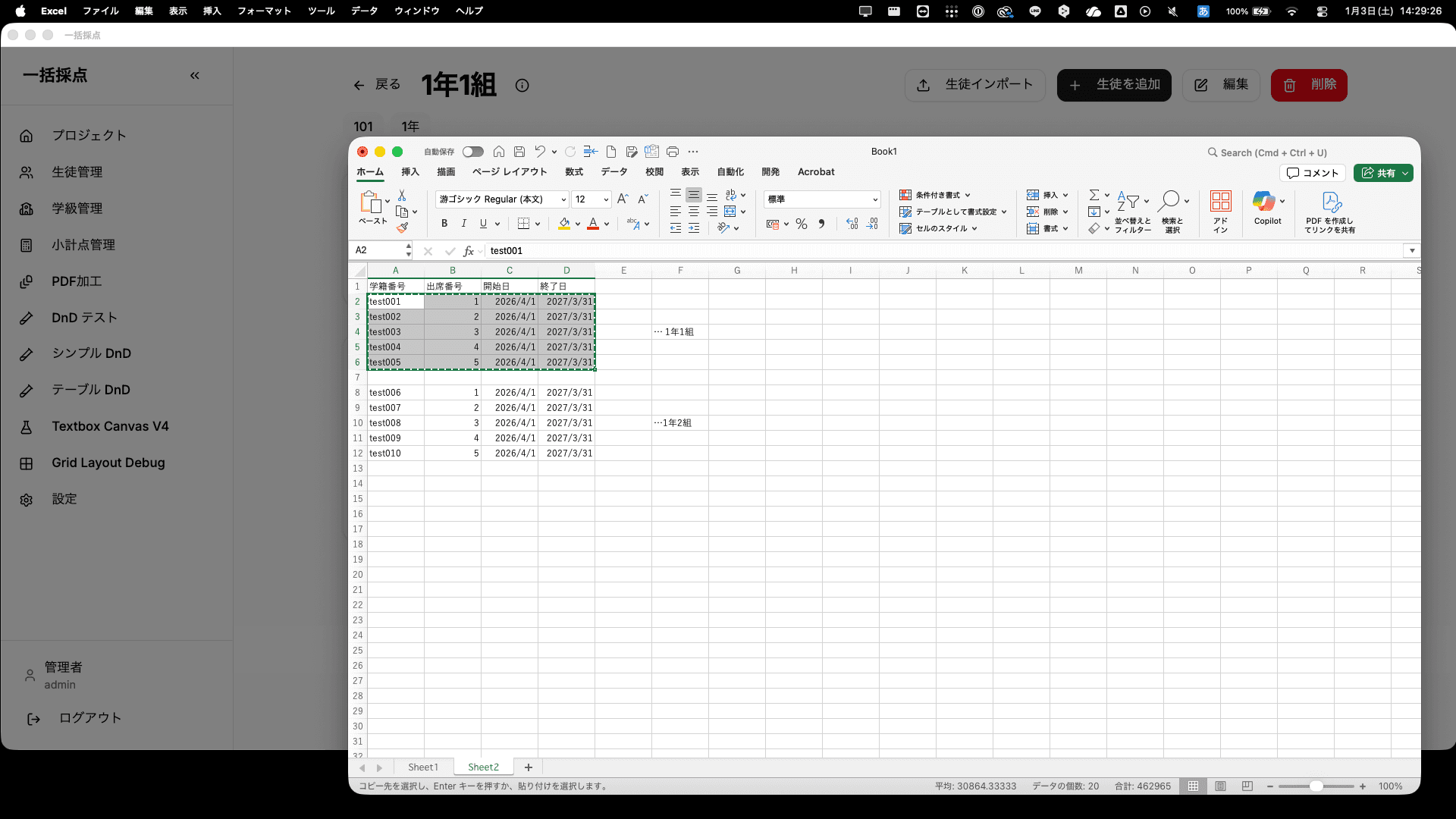
Task: Toggle the AutoSave (自動保存) switch
Action: 472,152
